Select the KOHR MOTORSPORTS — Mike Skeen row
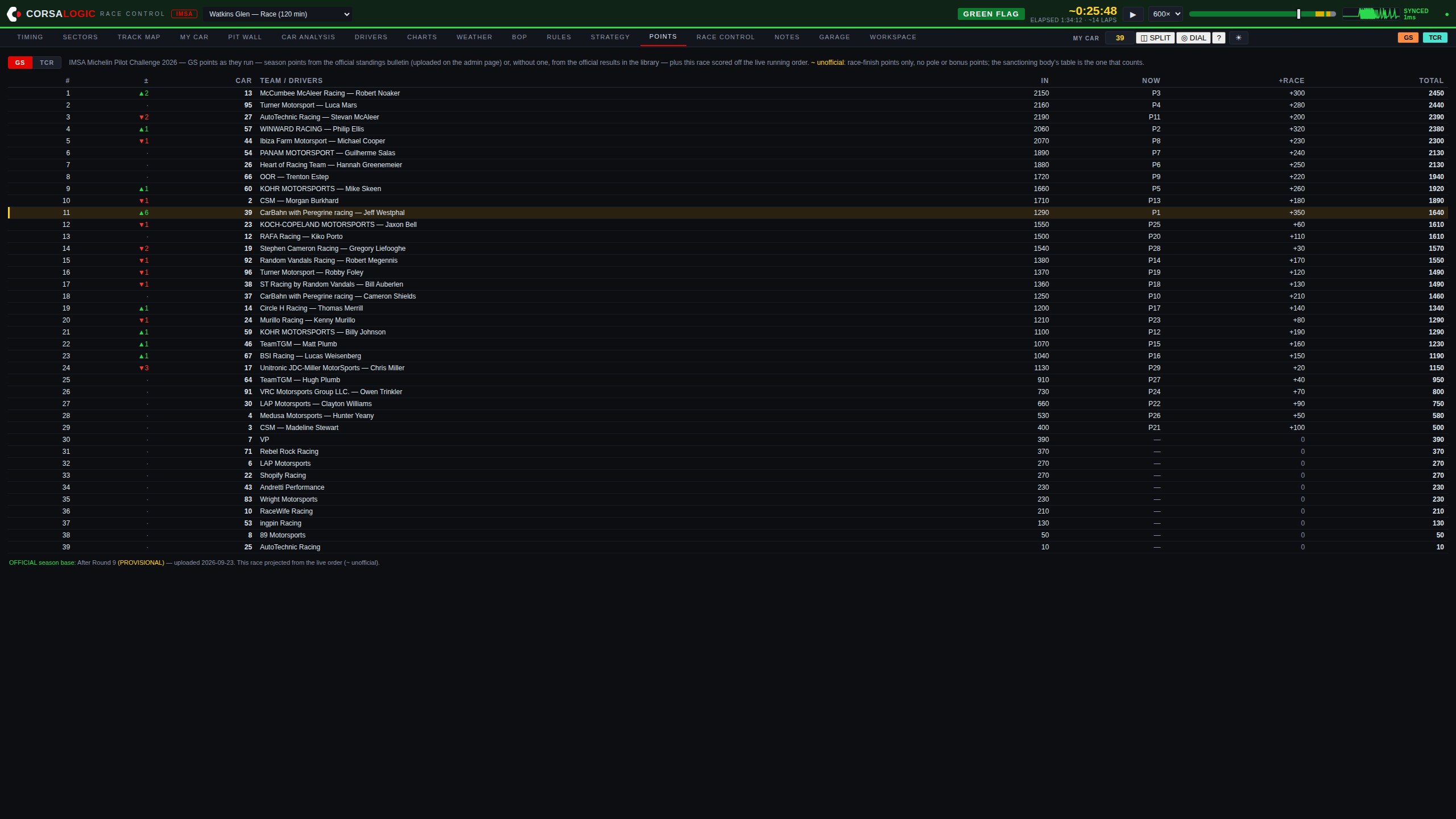The width and height of the screenshot is (1456, 819). (x=728, y=189)
